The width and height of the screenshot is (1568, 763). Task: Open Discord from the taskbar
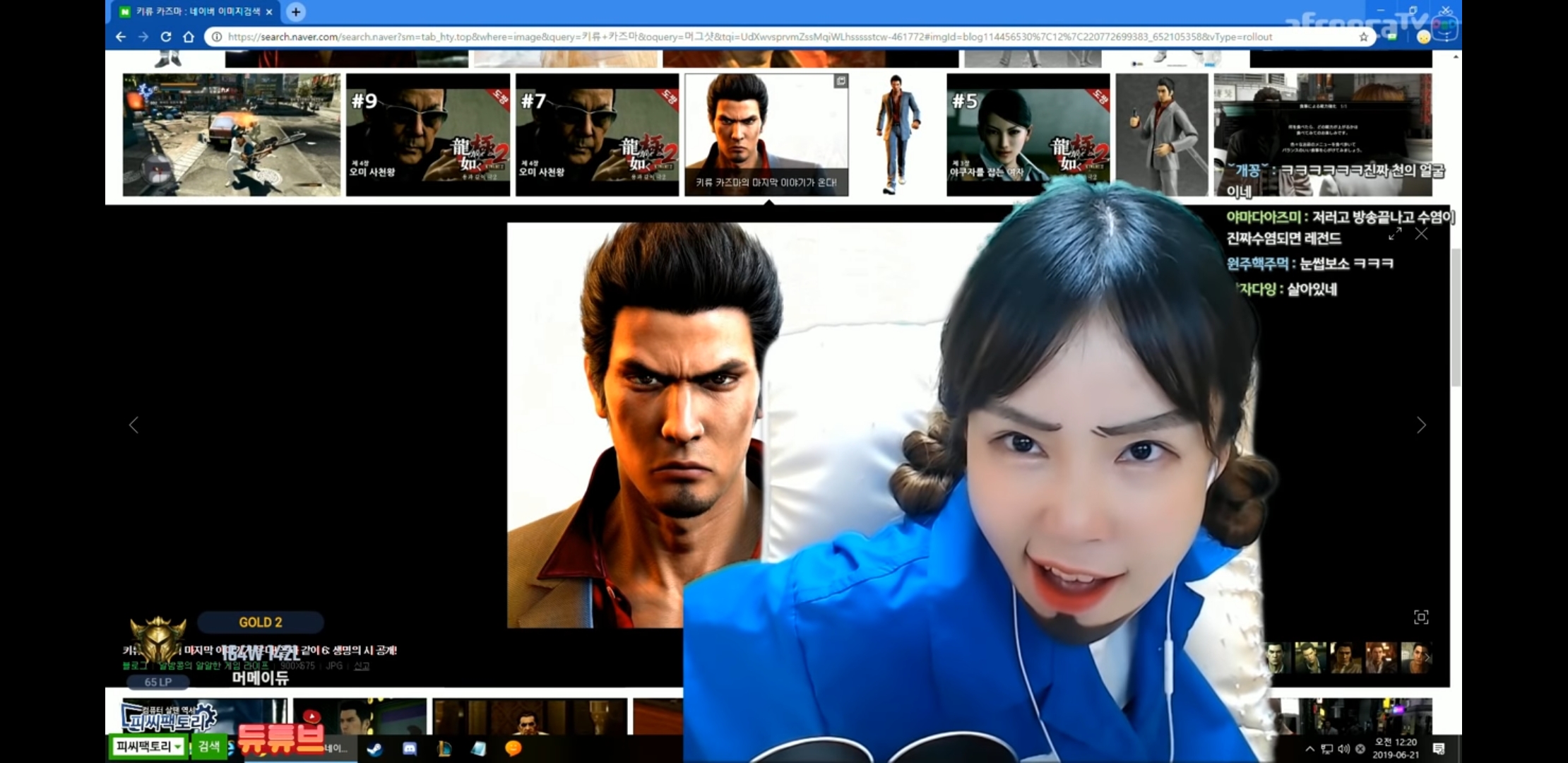(x=410, y=749)
